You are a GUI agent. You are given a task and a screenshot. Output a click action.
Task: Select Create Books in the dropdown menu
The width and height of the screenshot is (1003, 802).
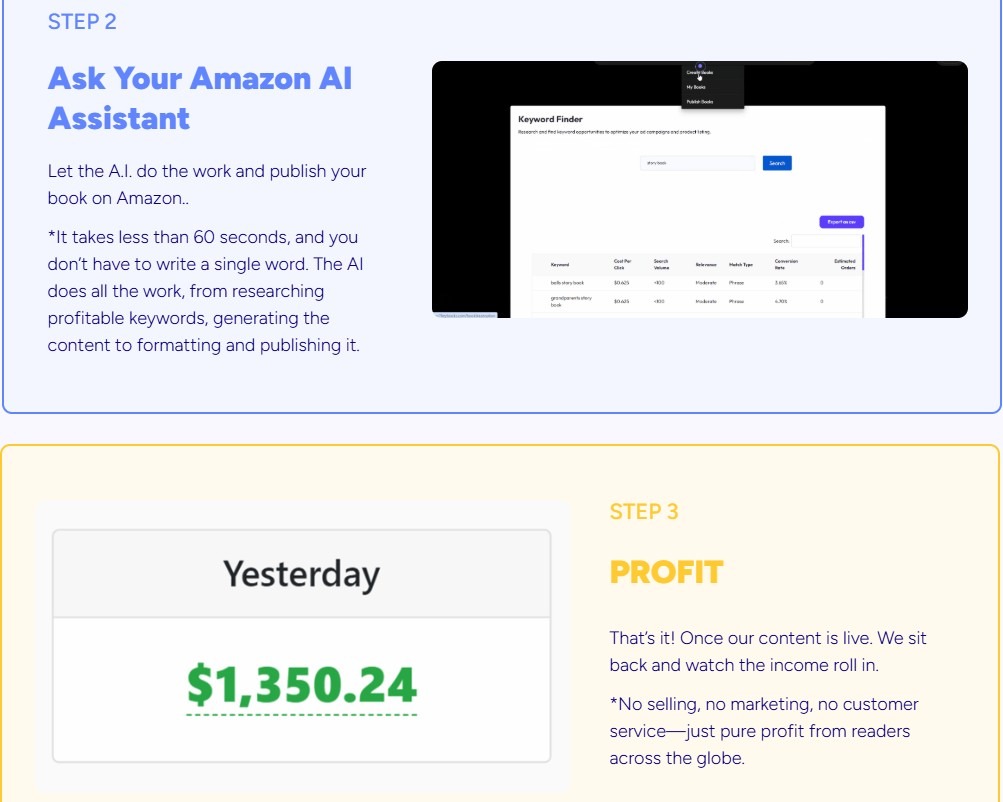(x=700, y=73)
